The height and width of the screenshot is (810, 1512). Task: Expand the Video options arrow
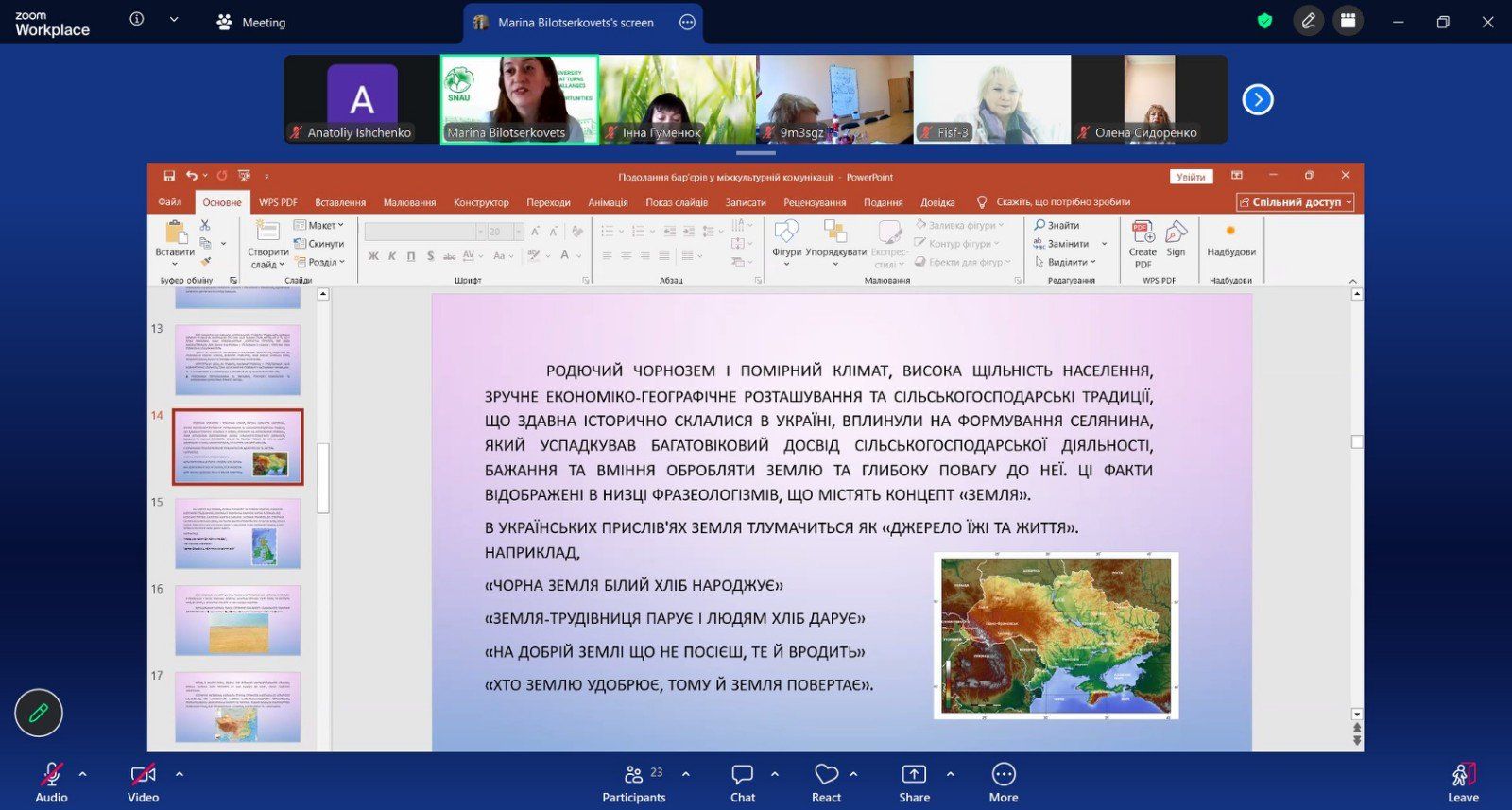point(179,774)
